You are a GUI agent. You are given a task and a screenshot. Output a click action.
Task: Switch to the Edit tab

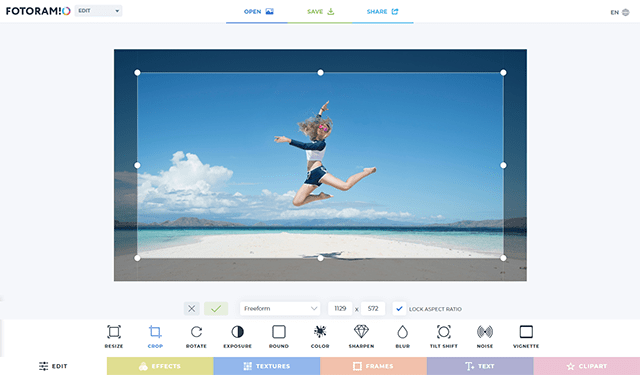coord(53,366)
